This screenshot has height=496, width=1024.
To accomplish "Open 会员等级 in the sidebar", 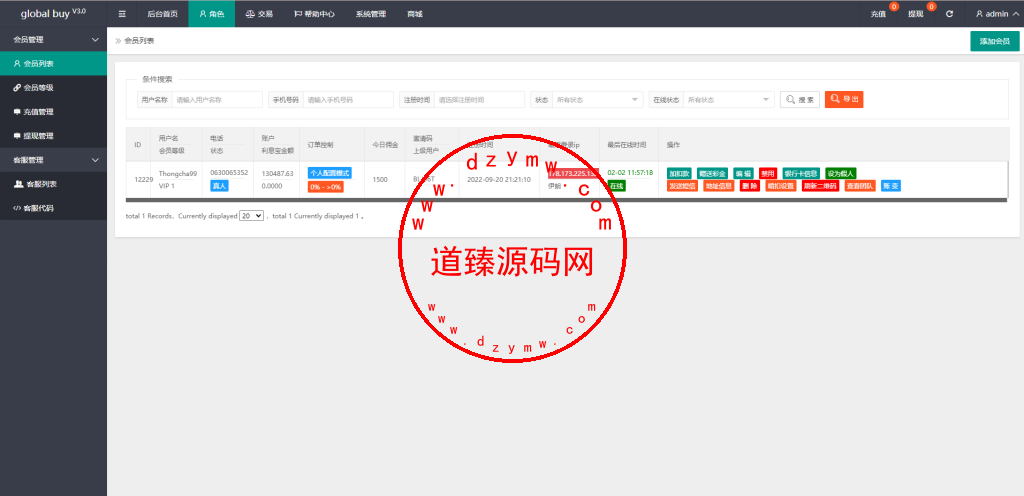I will tap(54, 87).
